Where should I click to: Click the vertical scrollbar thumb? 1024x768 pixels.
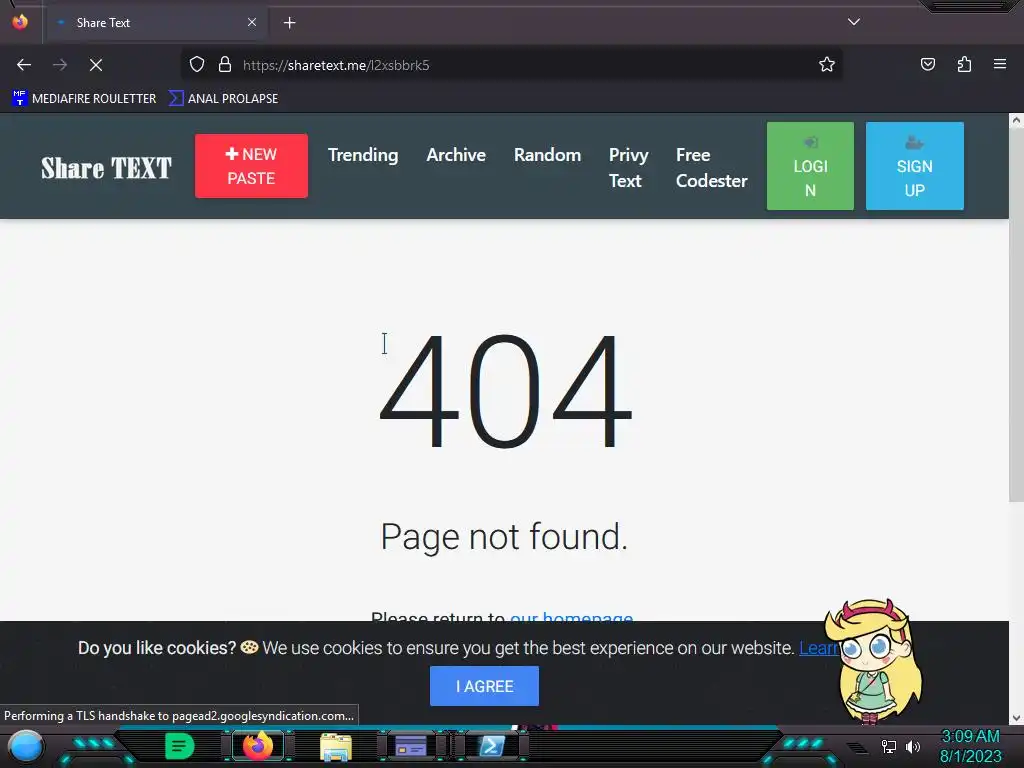(1016, 315)
